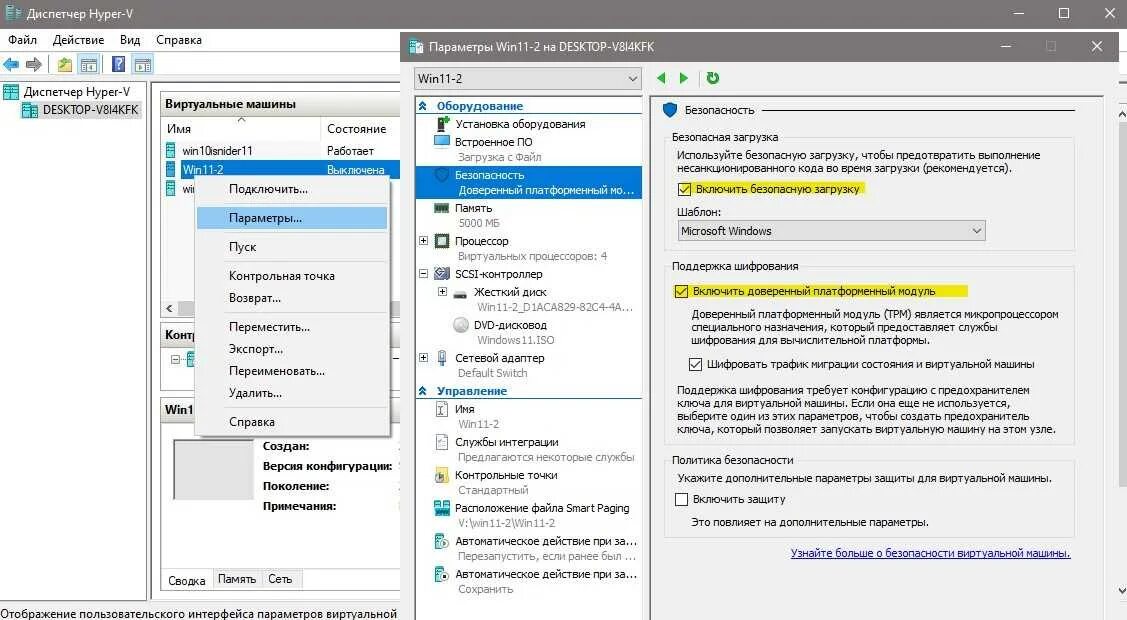
Task: Toggle Шифровать трафик миграции checkbox
Action: click(x=695, y=364)
